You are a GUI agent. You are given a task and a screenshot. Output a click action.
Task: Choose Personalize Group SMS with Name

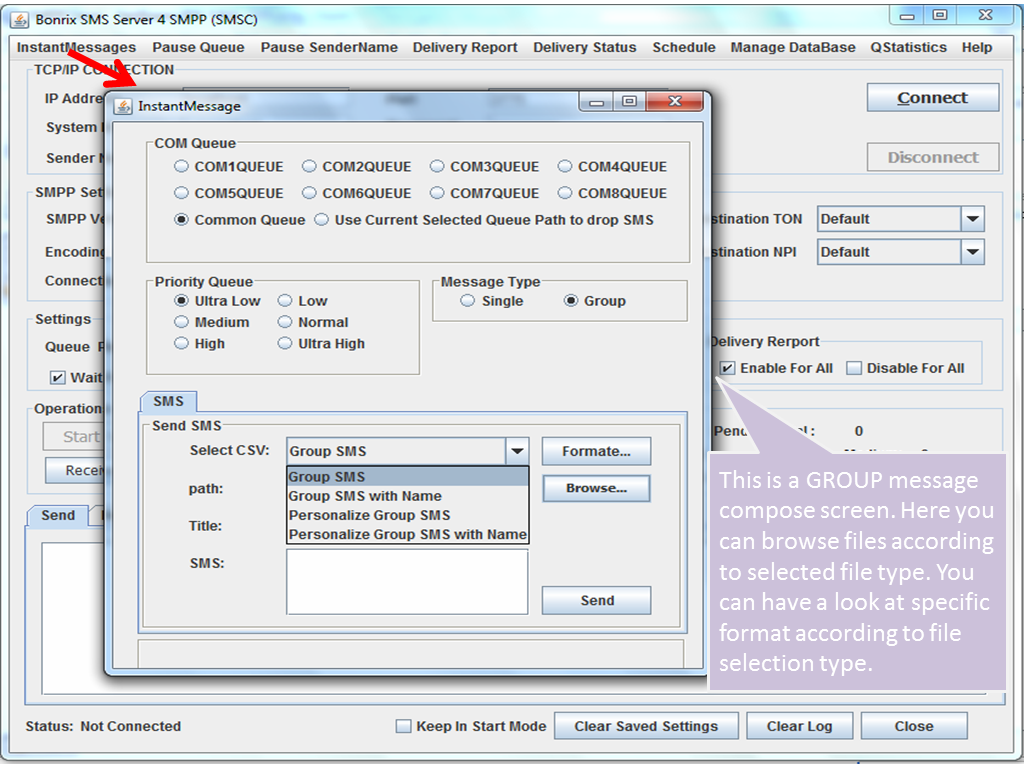point(408,534)
